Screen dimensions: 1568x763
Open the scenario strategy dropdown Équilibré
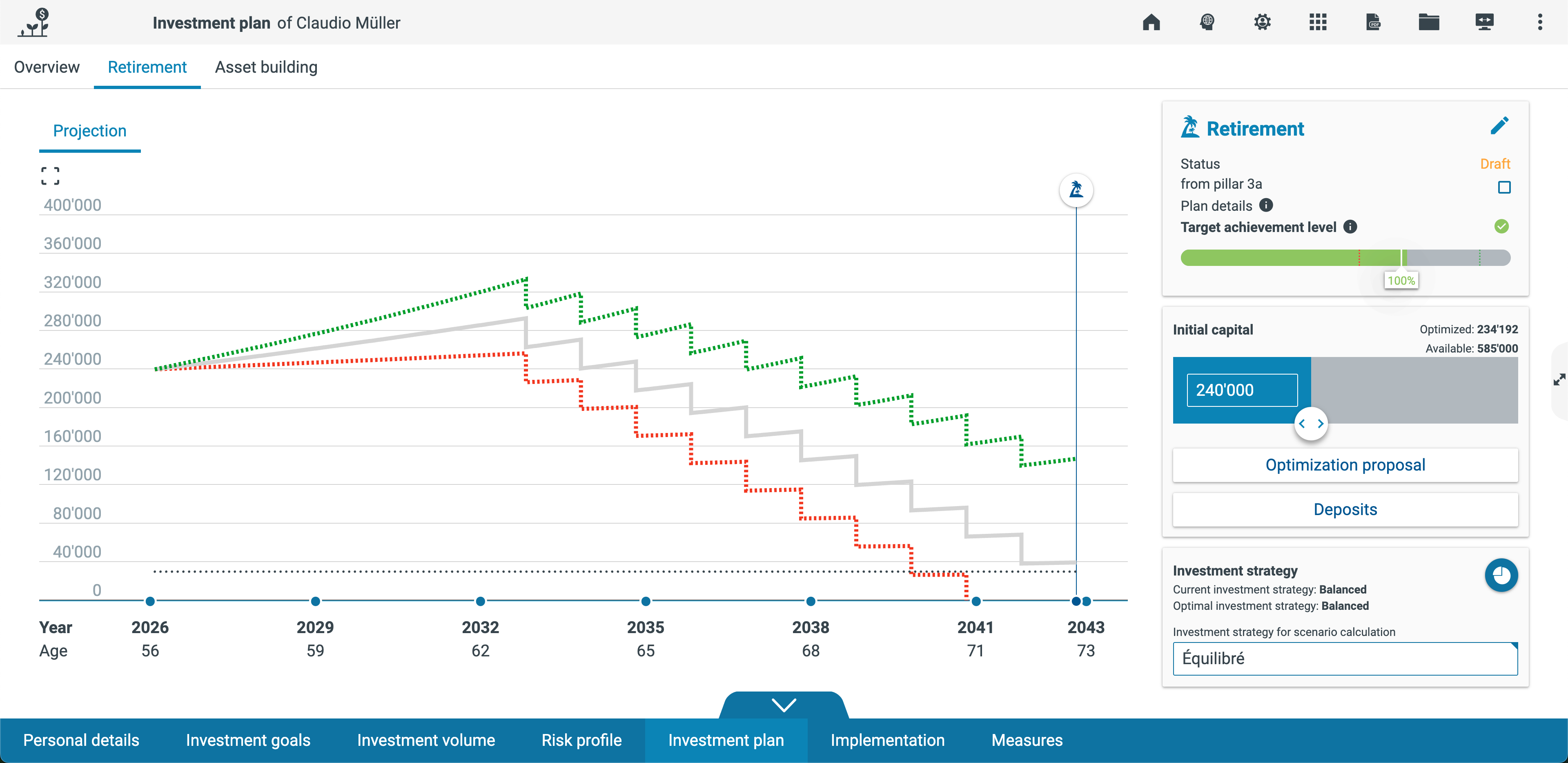1345,658
